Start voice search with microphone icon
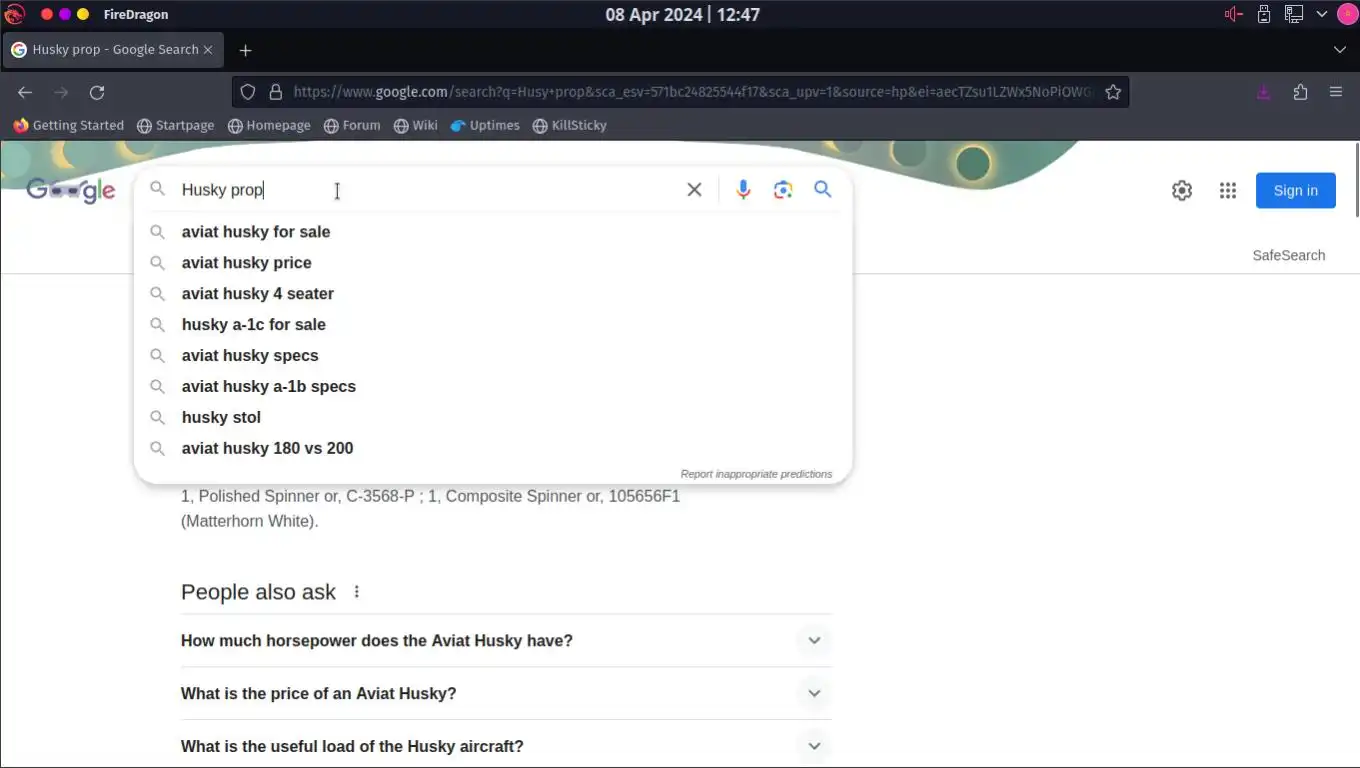The width and height of the screenshot is (1360, 768). (x=743, y=190)
